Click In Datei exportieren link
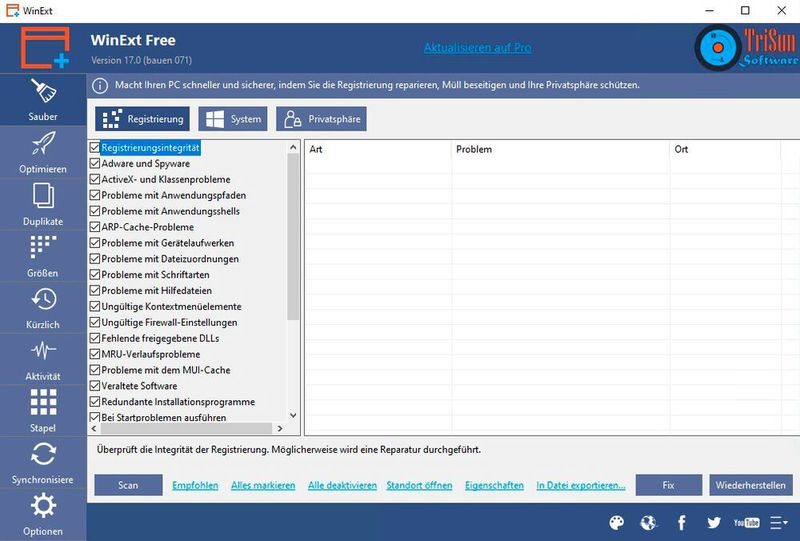This screenshot has width=800, height=541. pos(581,485)
